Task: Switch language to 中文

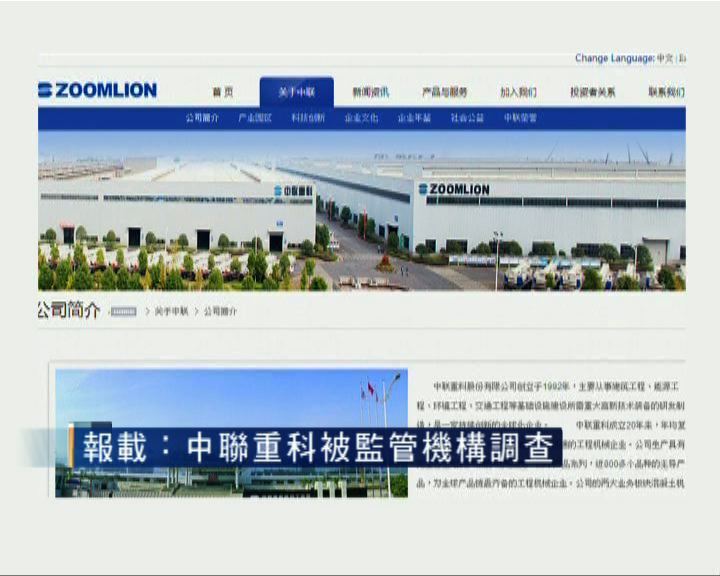Action: 664,58
